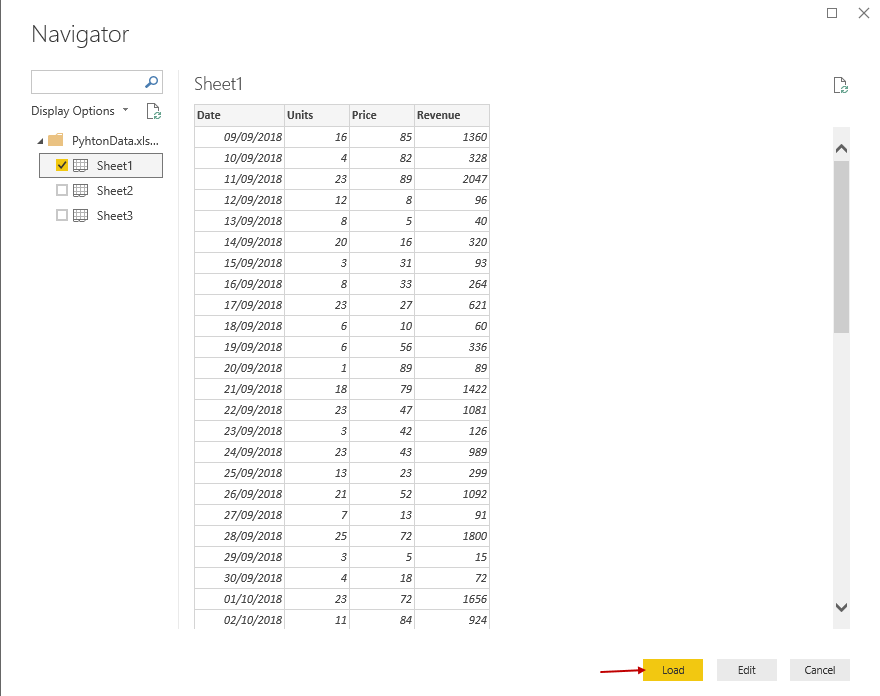
Task: Maximize the Navigator window
Action: click(x=832, y=13)
